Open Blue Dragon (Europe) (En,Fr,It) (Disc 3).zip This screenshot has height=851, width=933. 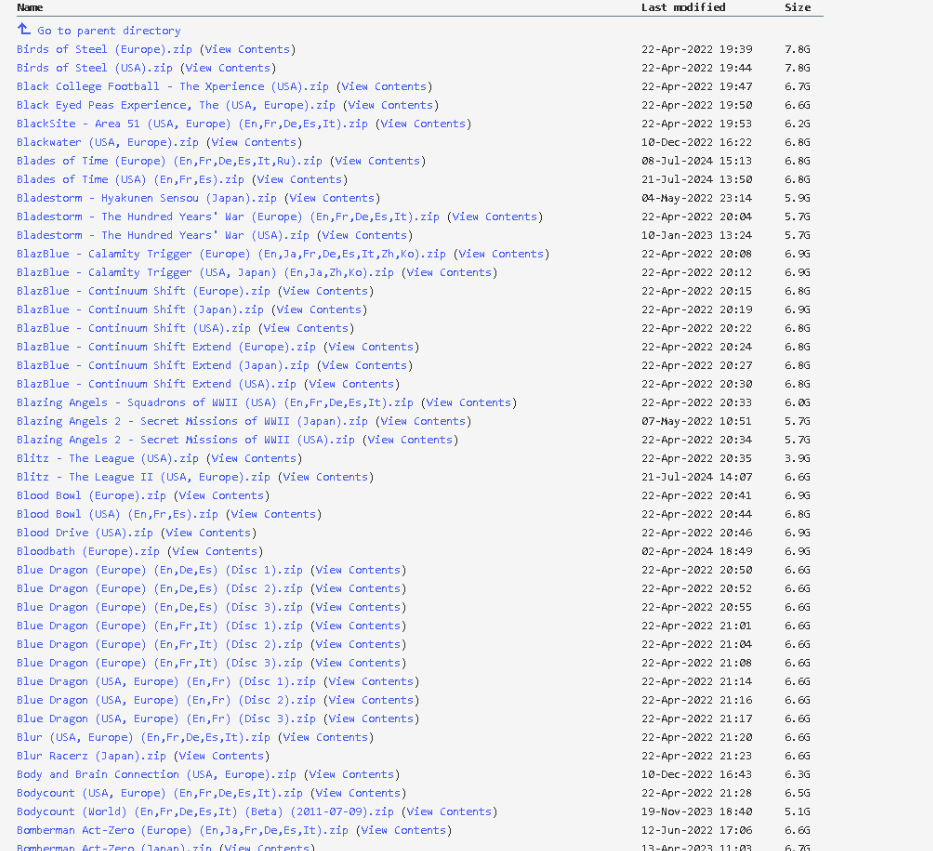coord(159,663)
